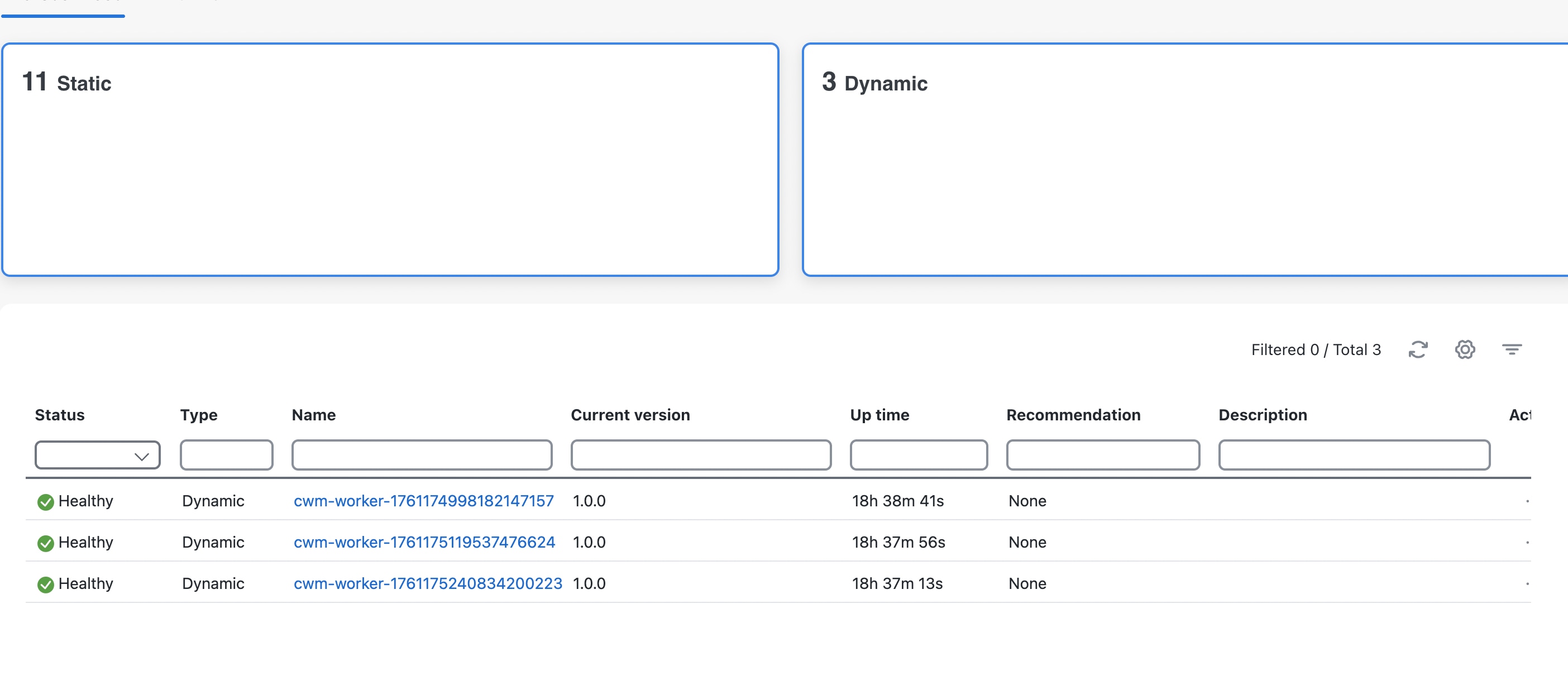Focus the Current version filter field
Image resolution: width=1568 pixels, height=690 pixels.
point(701,455)
